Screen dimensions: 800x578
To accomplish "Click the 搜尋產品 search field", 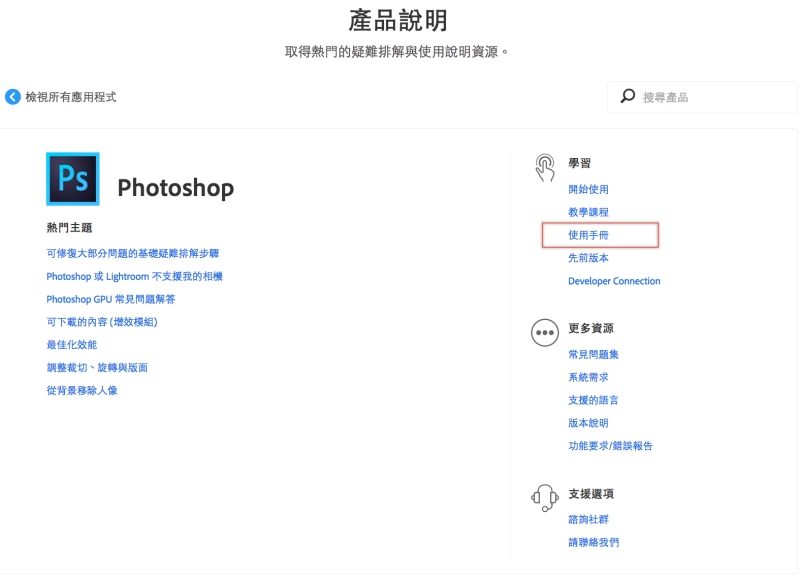I will coord(702,97).
